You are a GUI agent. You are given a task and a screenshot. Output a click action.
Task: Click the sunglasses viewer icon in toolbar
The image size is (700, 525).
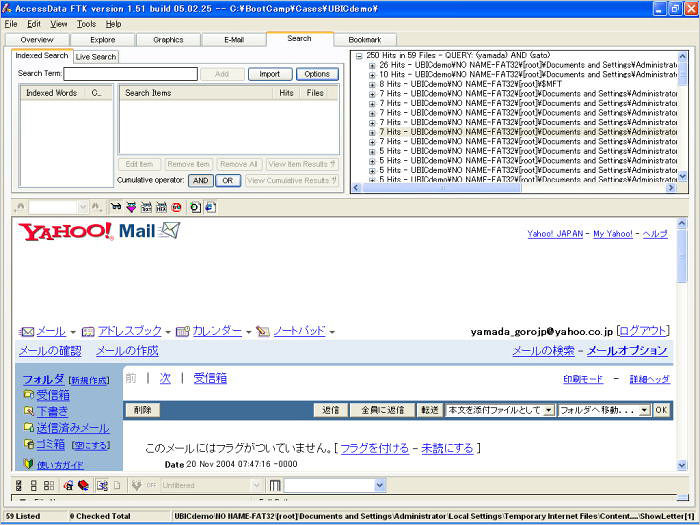116,207
